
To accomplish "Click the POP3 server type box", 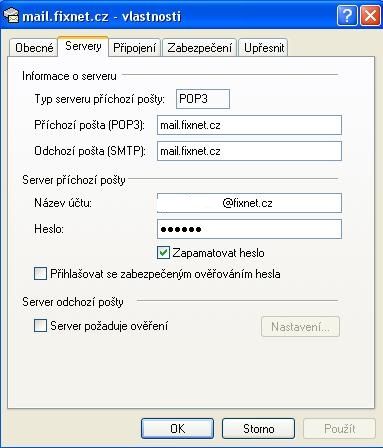I will (x=203, y=99).
